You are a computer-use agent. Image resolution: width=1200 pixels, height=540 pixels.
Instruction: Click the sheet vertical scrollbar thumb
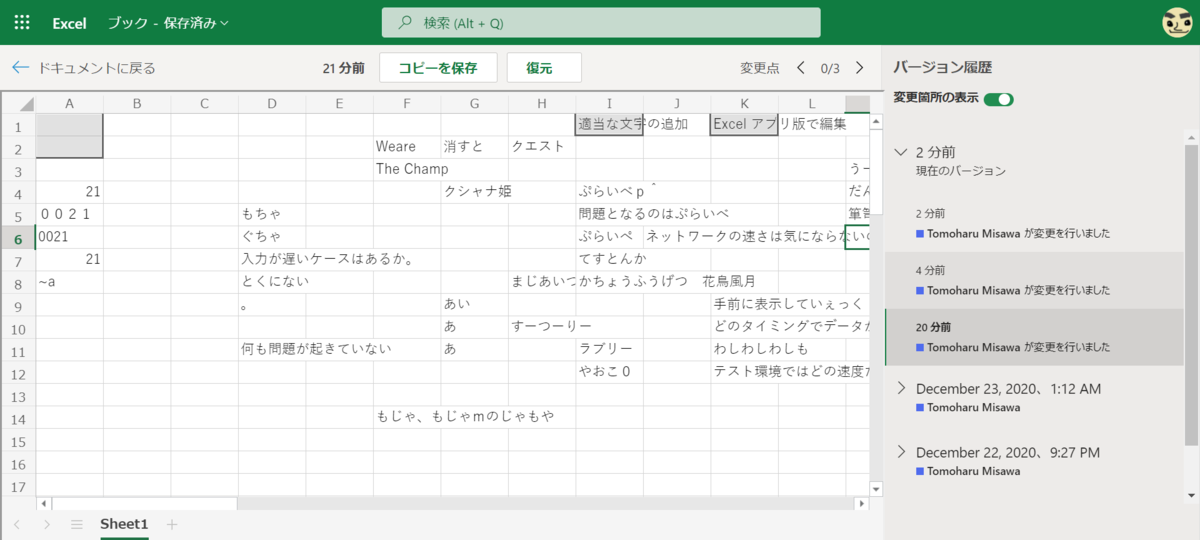tap(877, 172)
